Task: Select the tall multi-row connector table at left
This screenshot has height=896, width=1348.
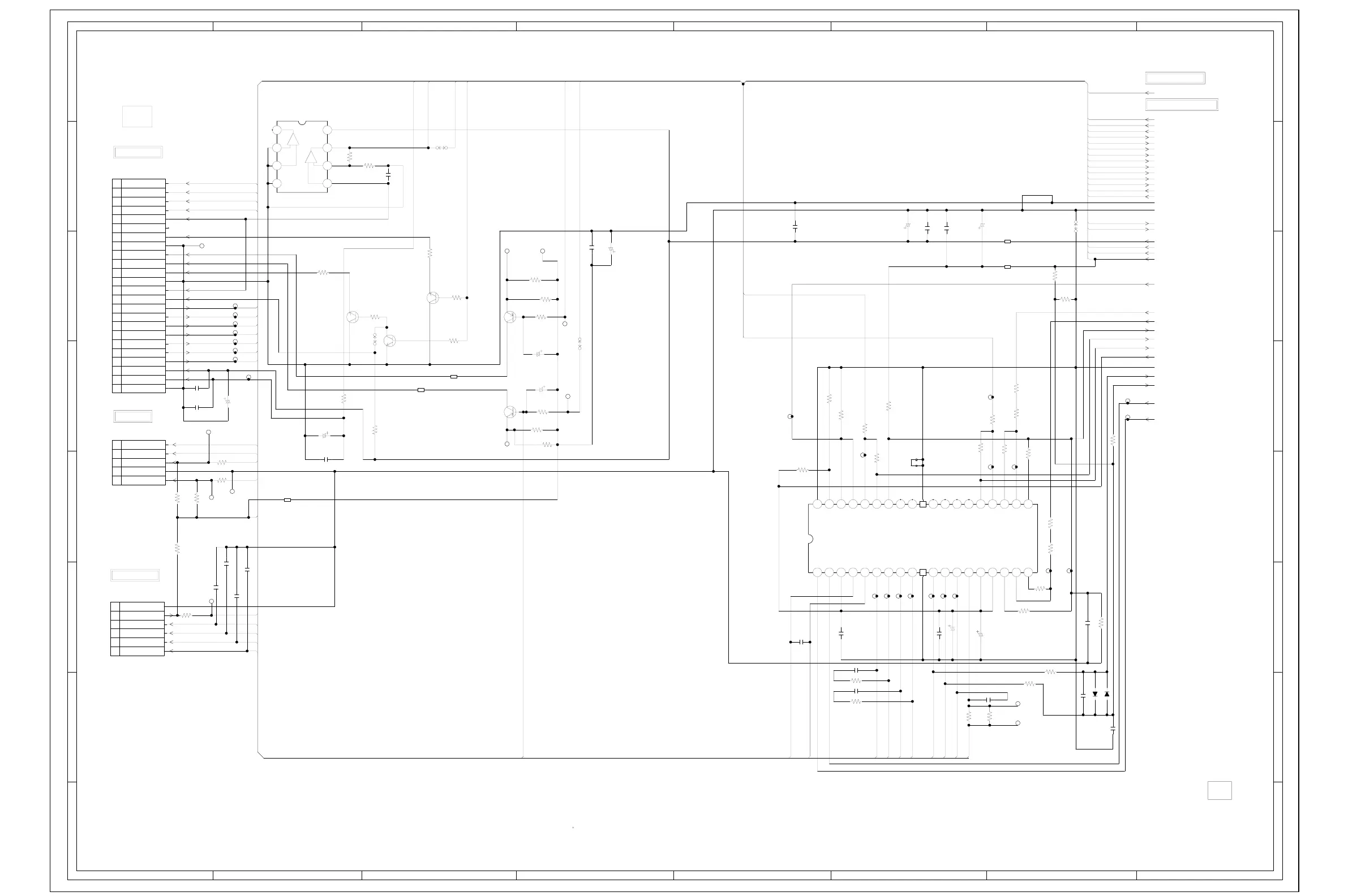Action: click(139, 286)
